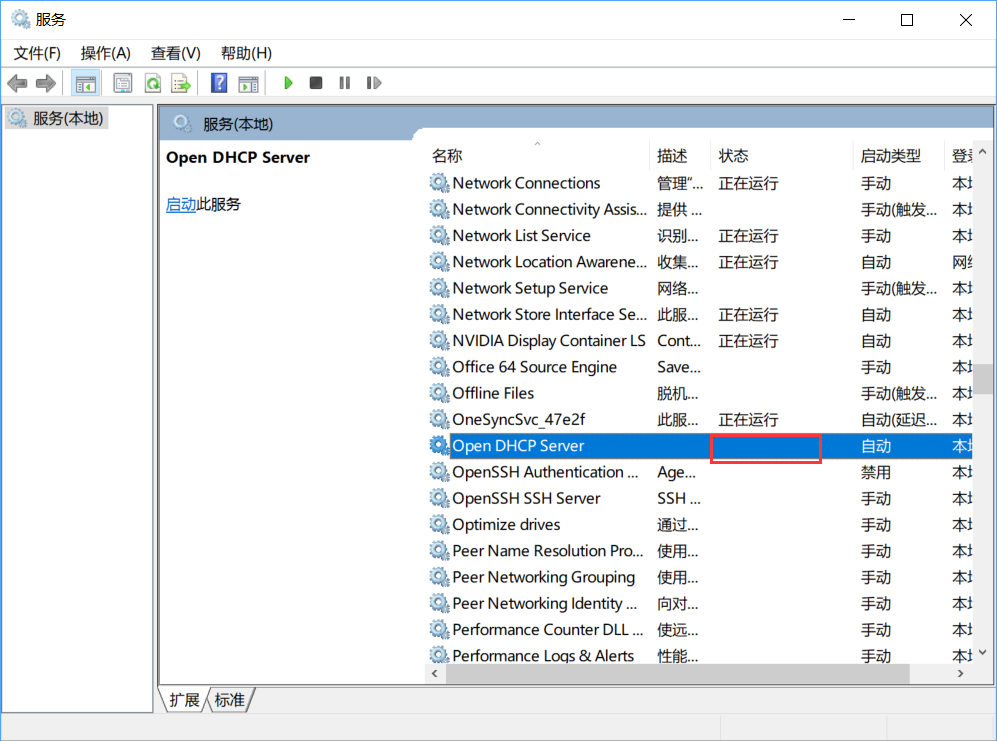This screenshot has height=741, width=997.
Task: Toggle the Show/Hide Console Tree icon
Action: (x=86, y=82)
